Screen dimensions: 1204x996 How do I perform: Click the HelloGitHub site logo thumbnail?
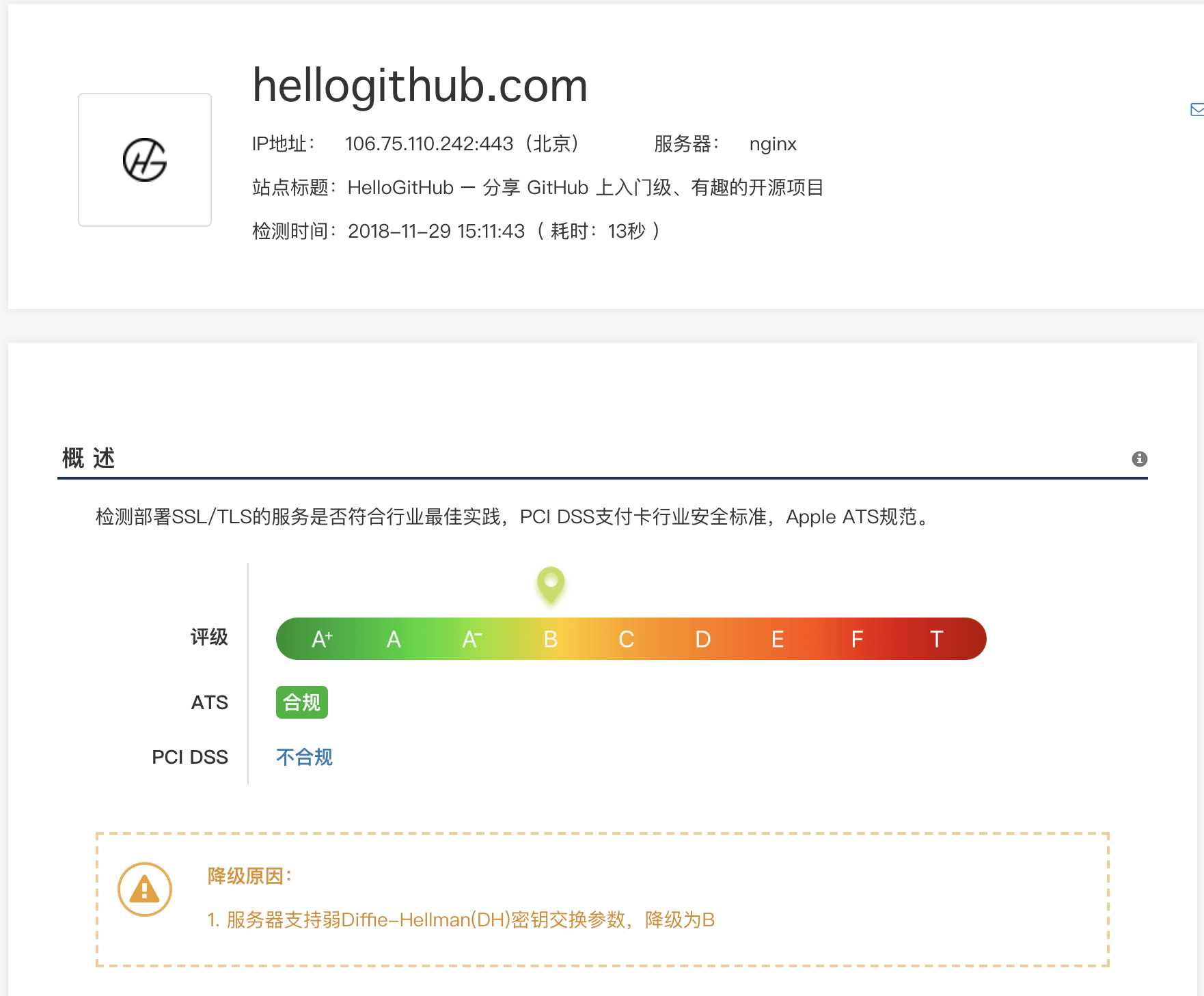click(x=145, y=160)
